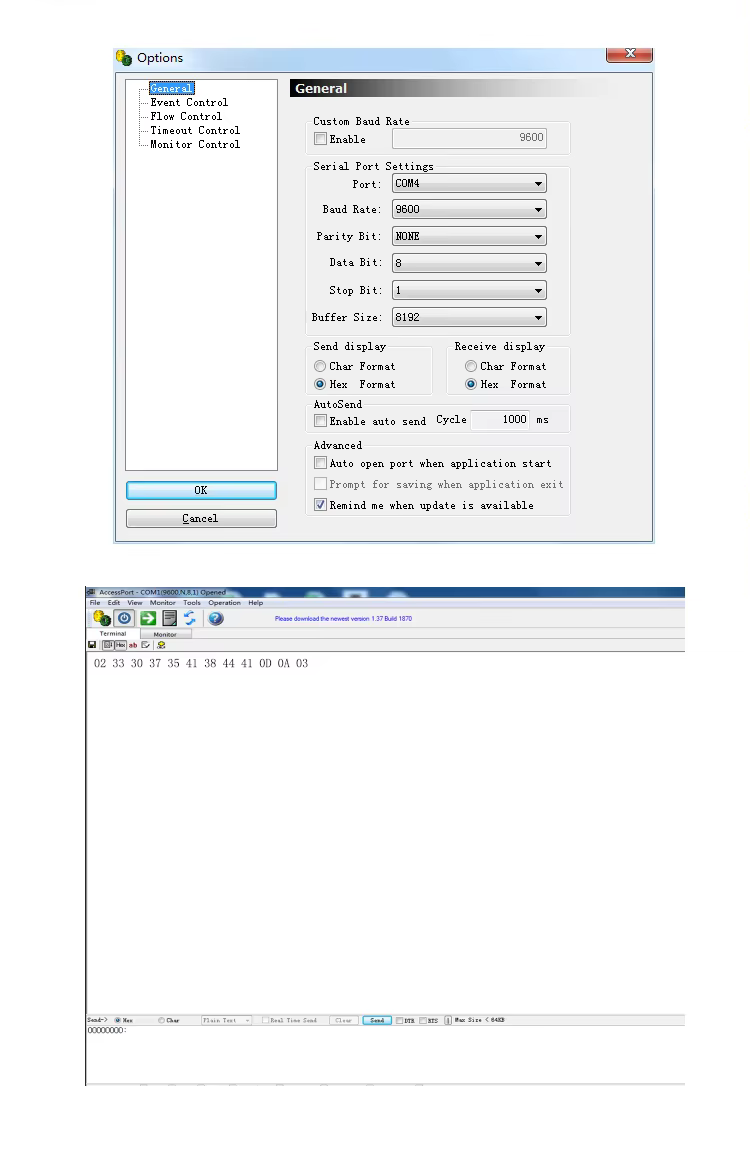The image size is (750, 1152).
Task: Enable the Custom Baud Rate checkbox
Action: (x=320, y=139)
